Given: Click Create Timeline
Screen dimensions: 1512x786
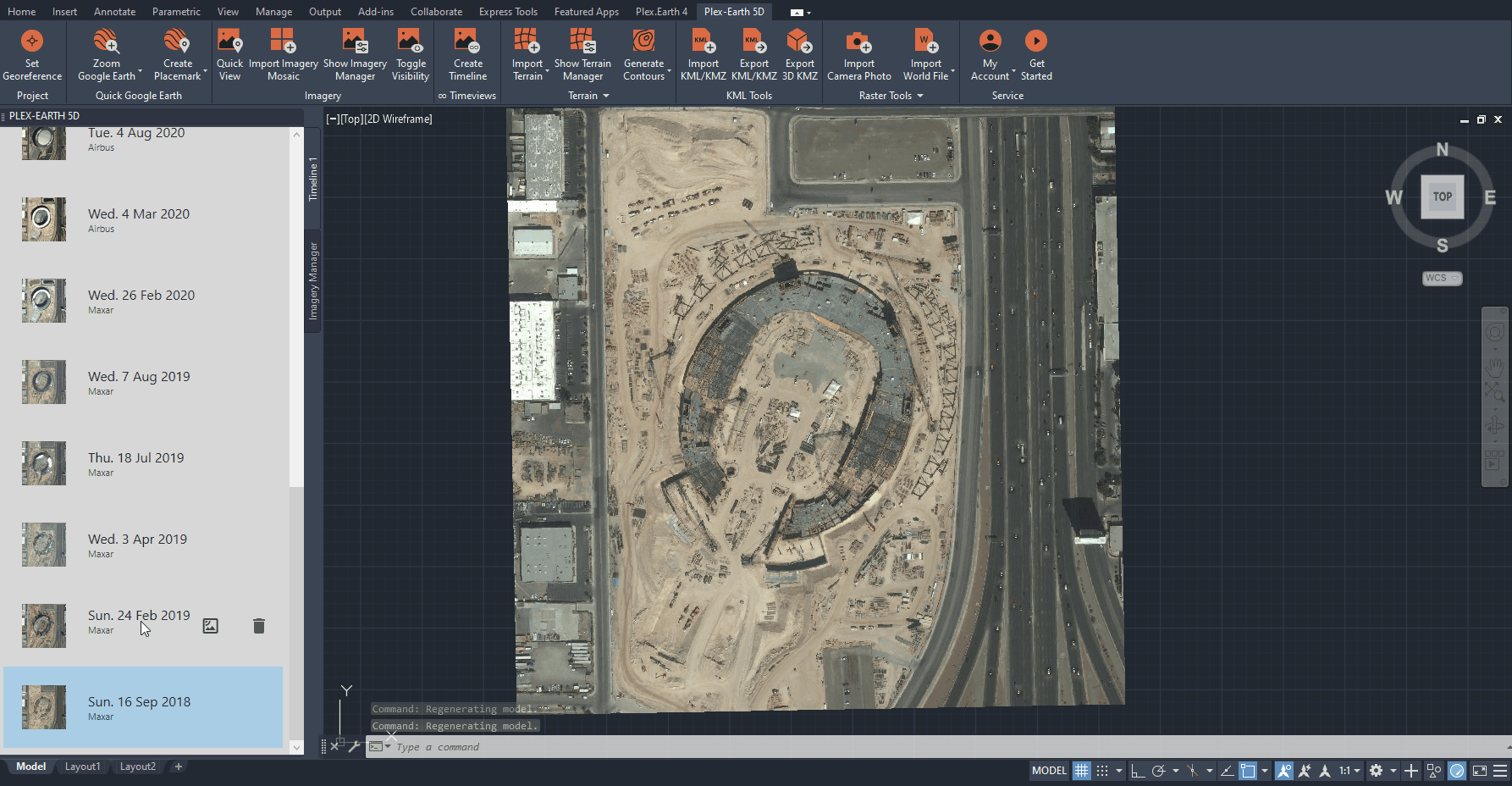Looking at the screenshot, I should (x=467, y=55).
